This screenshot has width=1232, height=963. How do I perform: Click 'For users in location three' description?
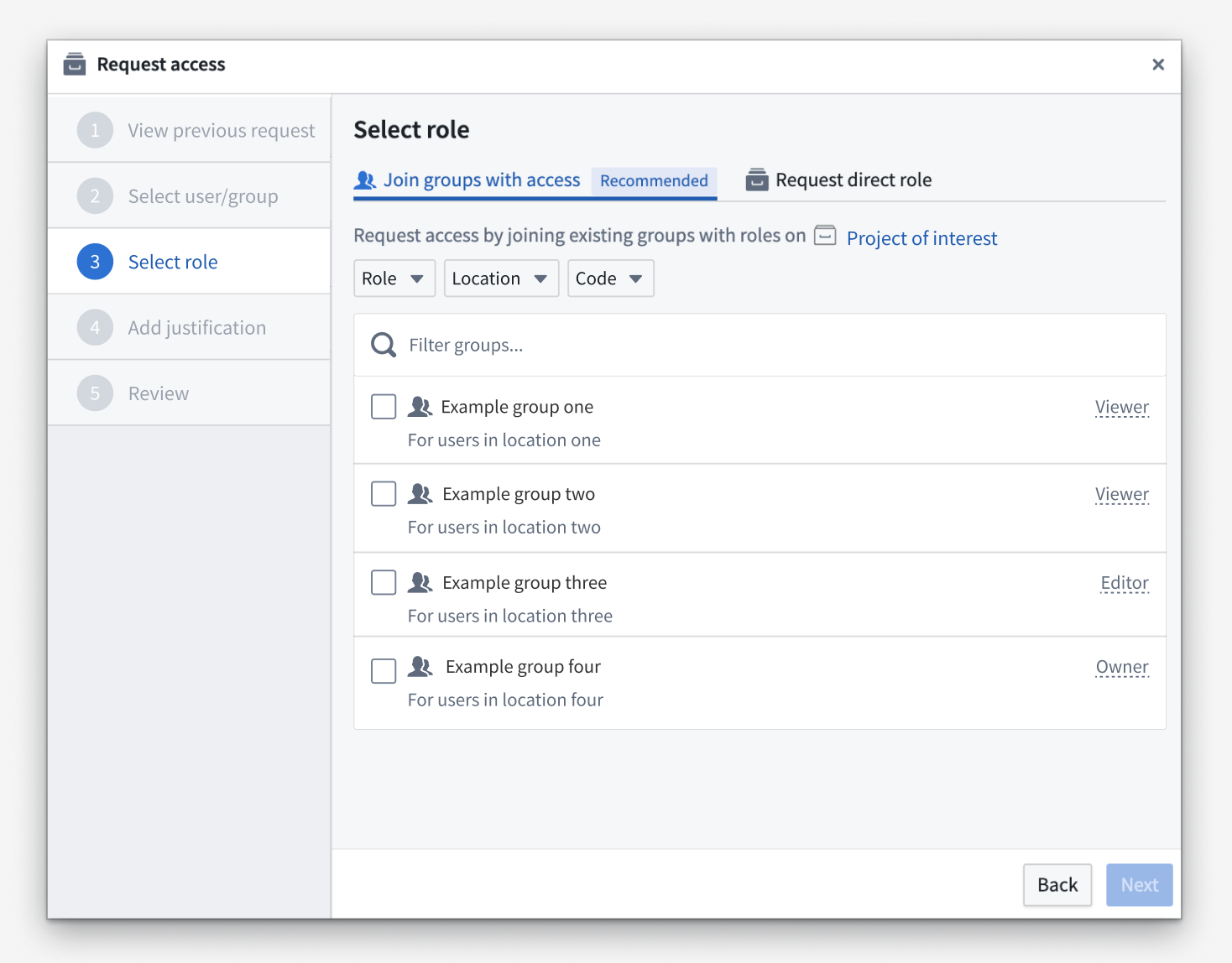pos(510,616)
